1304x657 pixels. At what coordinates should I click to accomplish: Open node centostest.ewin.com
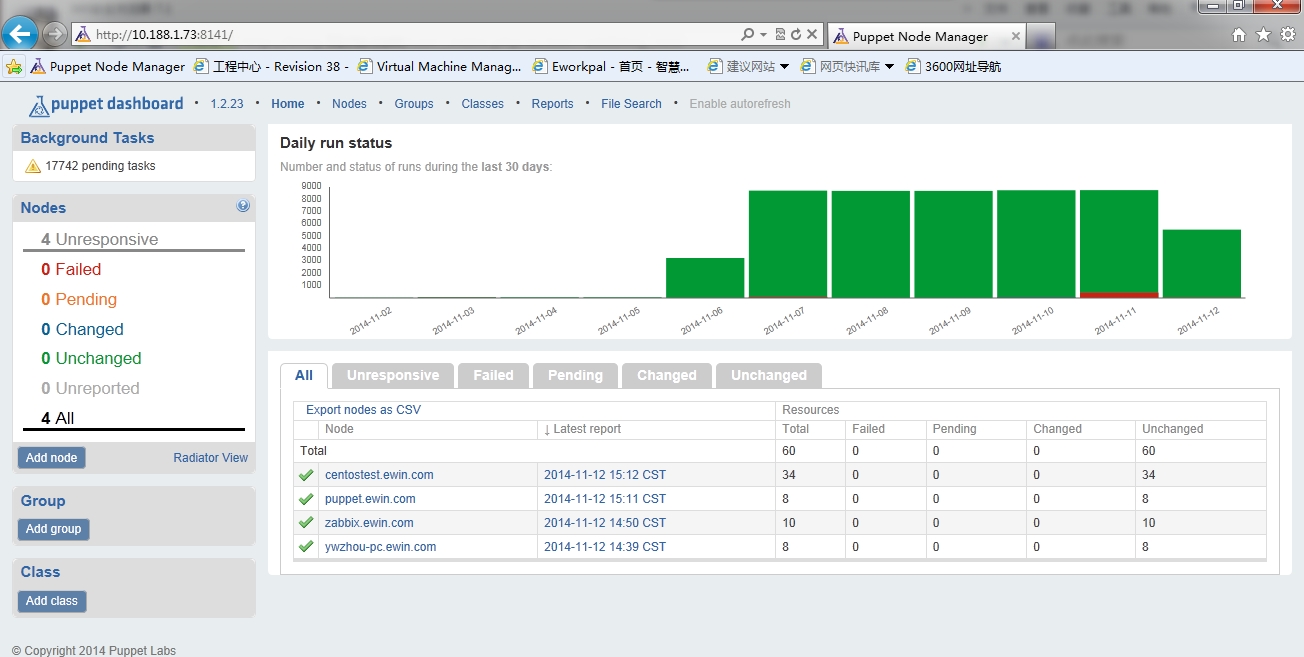379,475
